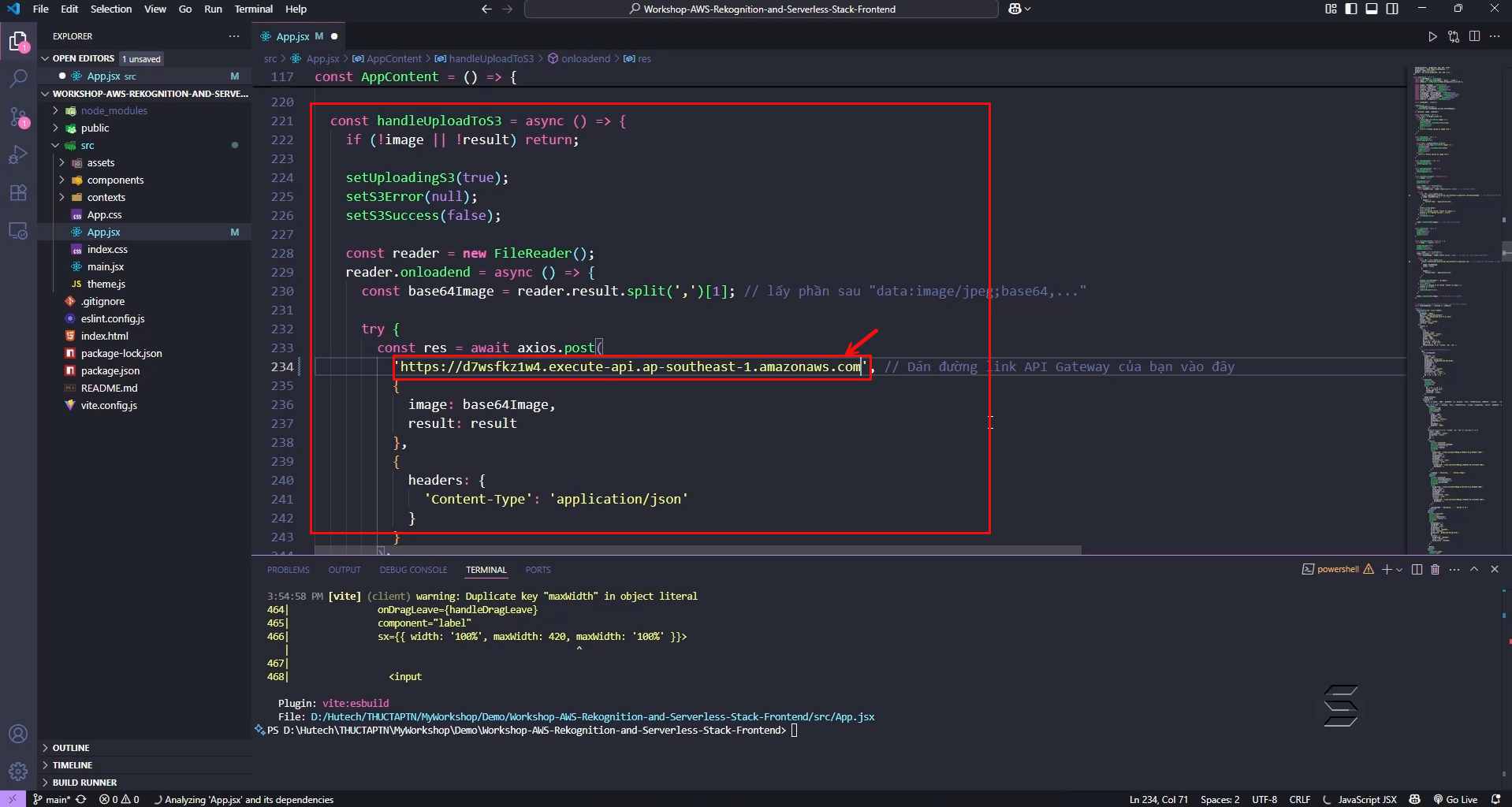This screenshot has width=1512, height=807.
Task: Open the Selection menu
Action: coord(111,9)
